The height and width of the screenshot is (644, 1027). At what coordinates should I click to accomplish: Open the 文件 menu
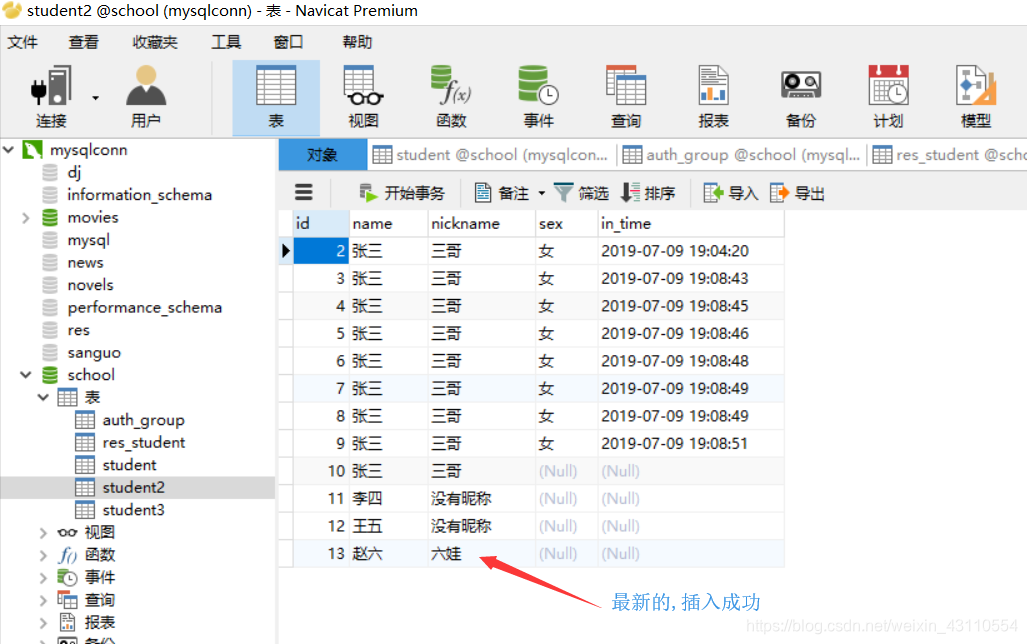pos(22,43)
